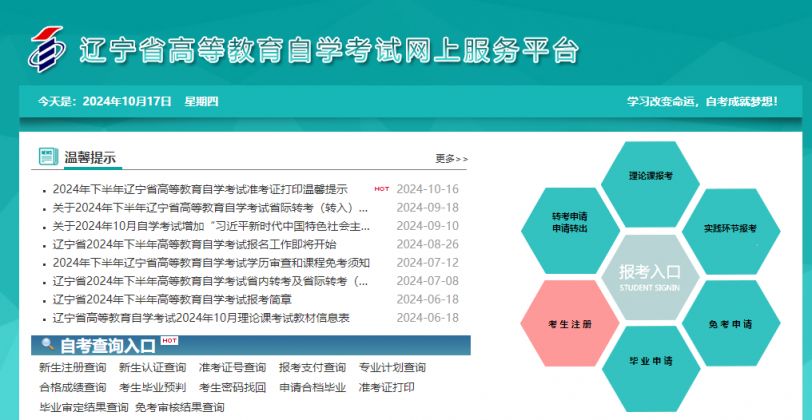
Task: Click the 温馨提示 section heading
Action: [90, 158]
